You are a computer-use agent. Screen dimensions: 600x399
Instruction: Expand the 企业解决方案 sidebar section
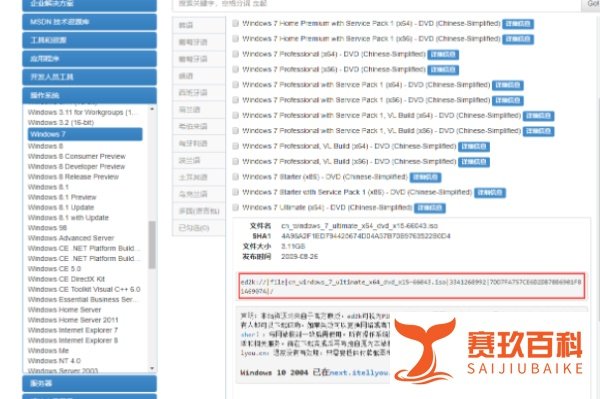(x=90, y=5)
